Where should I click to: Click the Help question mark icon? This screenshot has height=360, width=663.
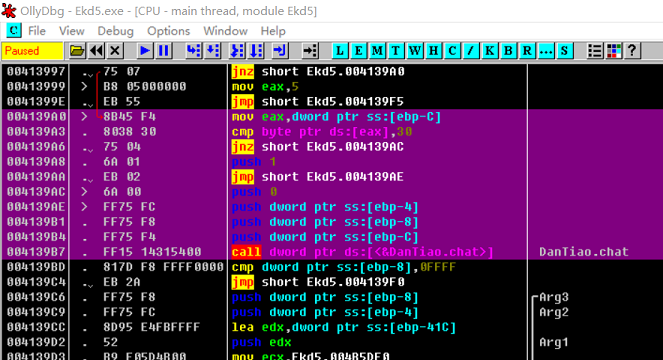632,51
